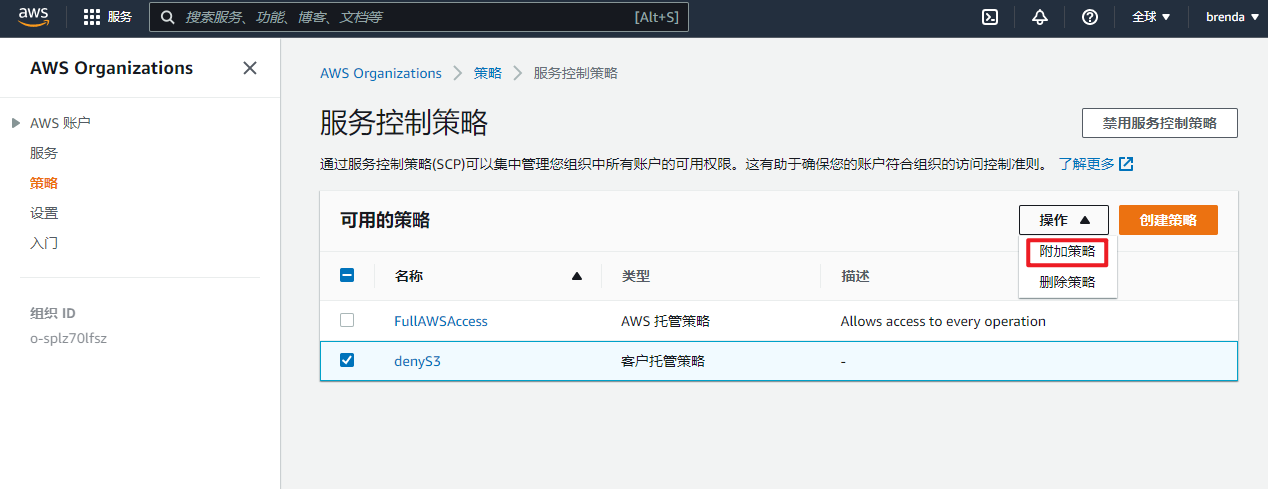Open 策略 in the side navigation
1268x489 pixels.
point(44,183)
